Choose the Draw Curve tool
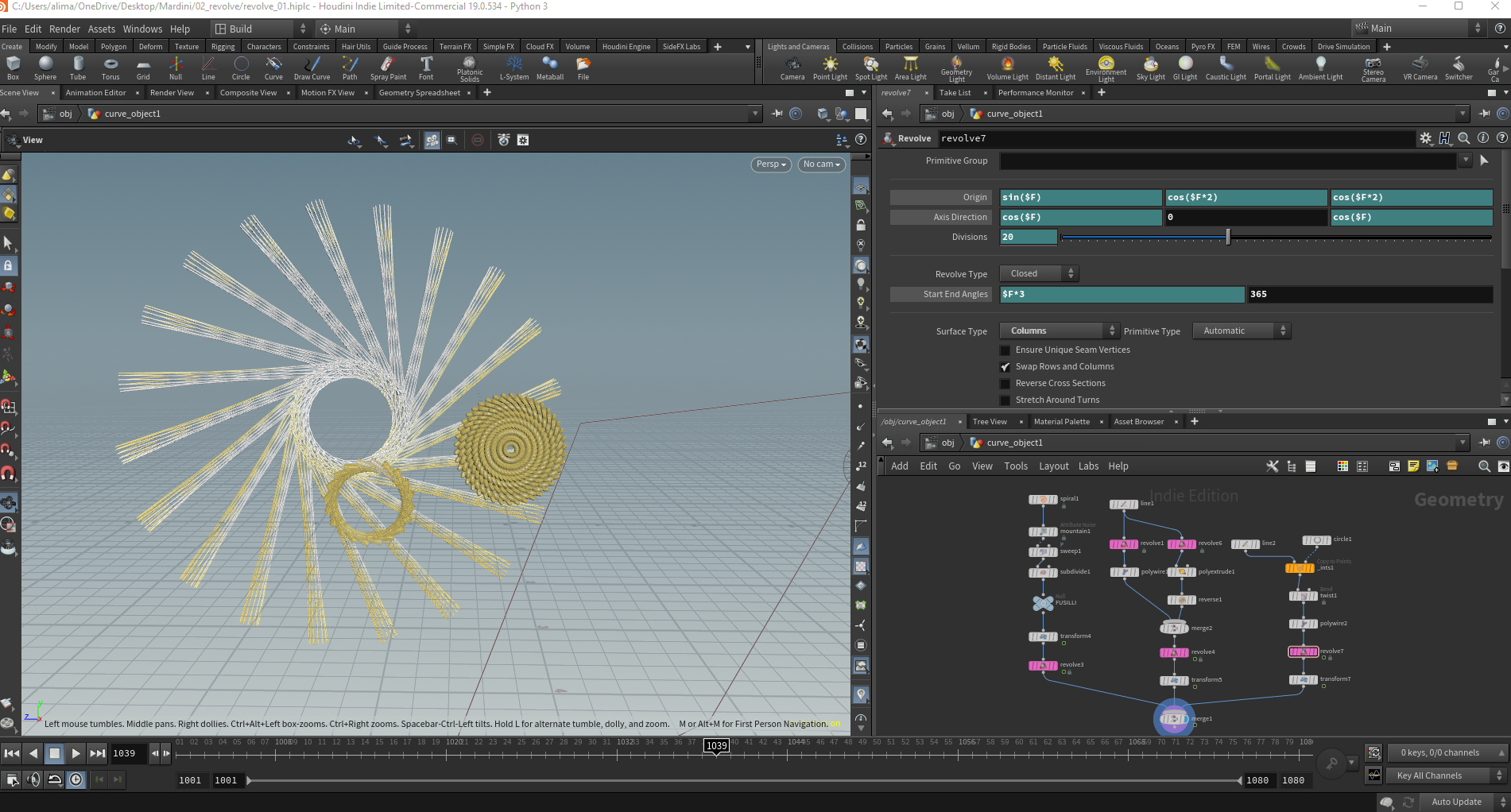Screen dimensions: 1511x812 [312, 68]
